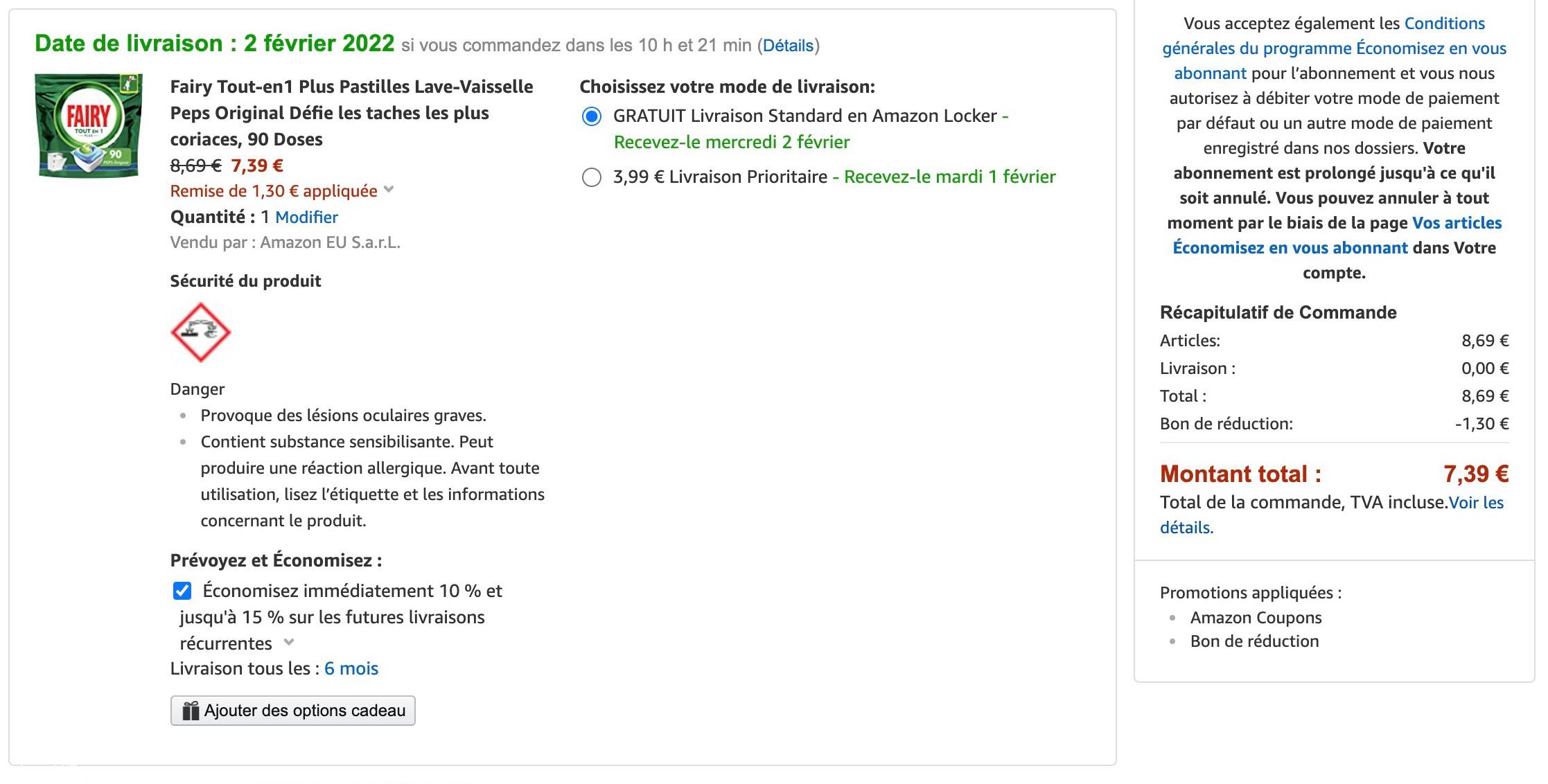
Task: Click the gift icon on options button
Action: tap(190, 711)
